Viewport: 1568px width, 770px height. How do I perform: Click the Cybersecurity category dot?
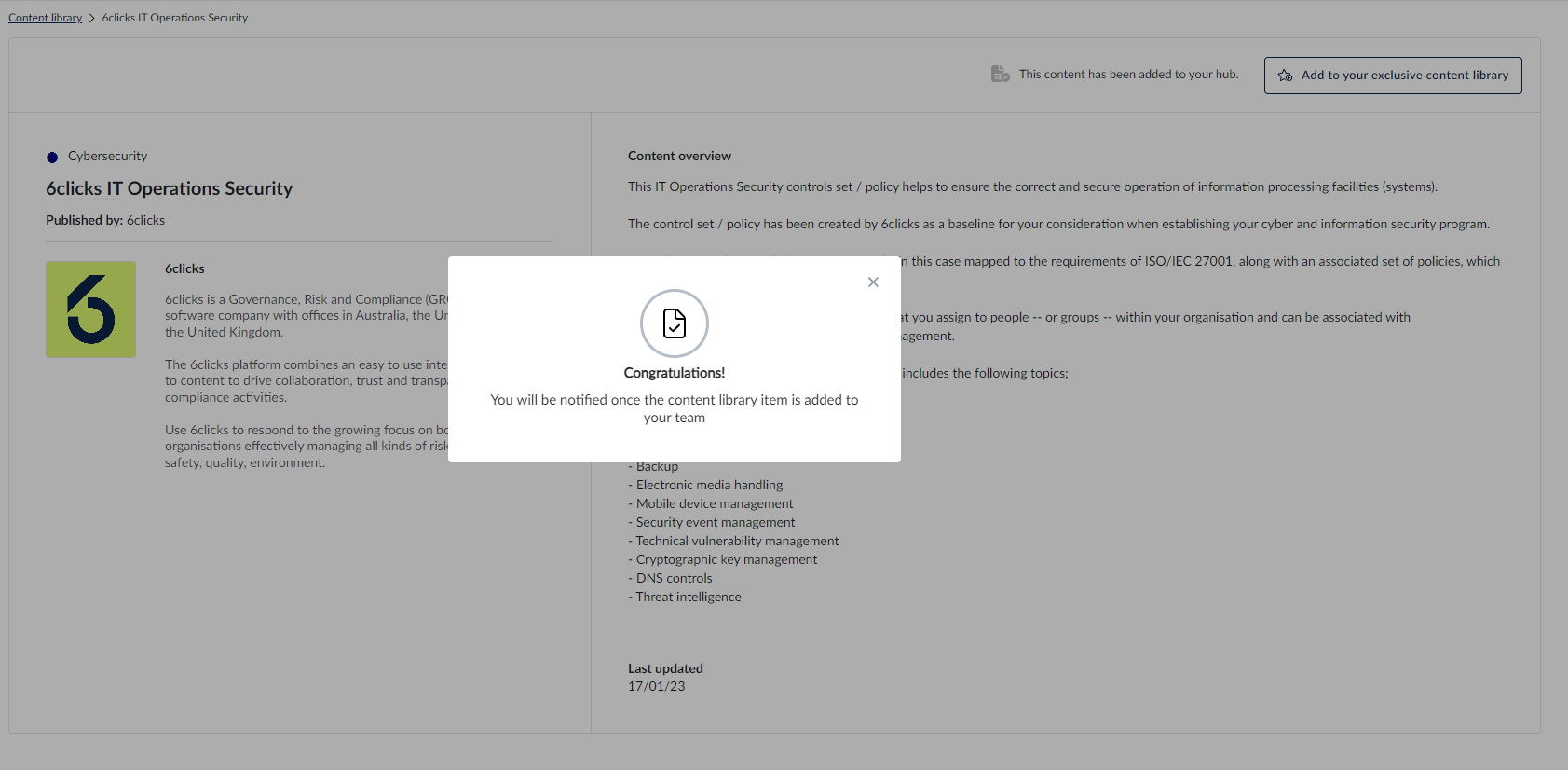(x=52, y=158)
